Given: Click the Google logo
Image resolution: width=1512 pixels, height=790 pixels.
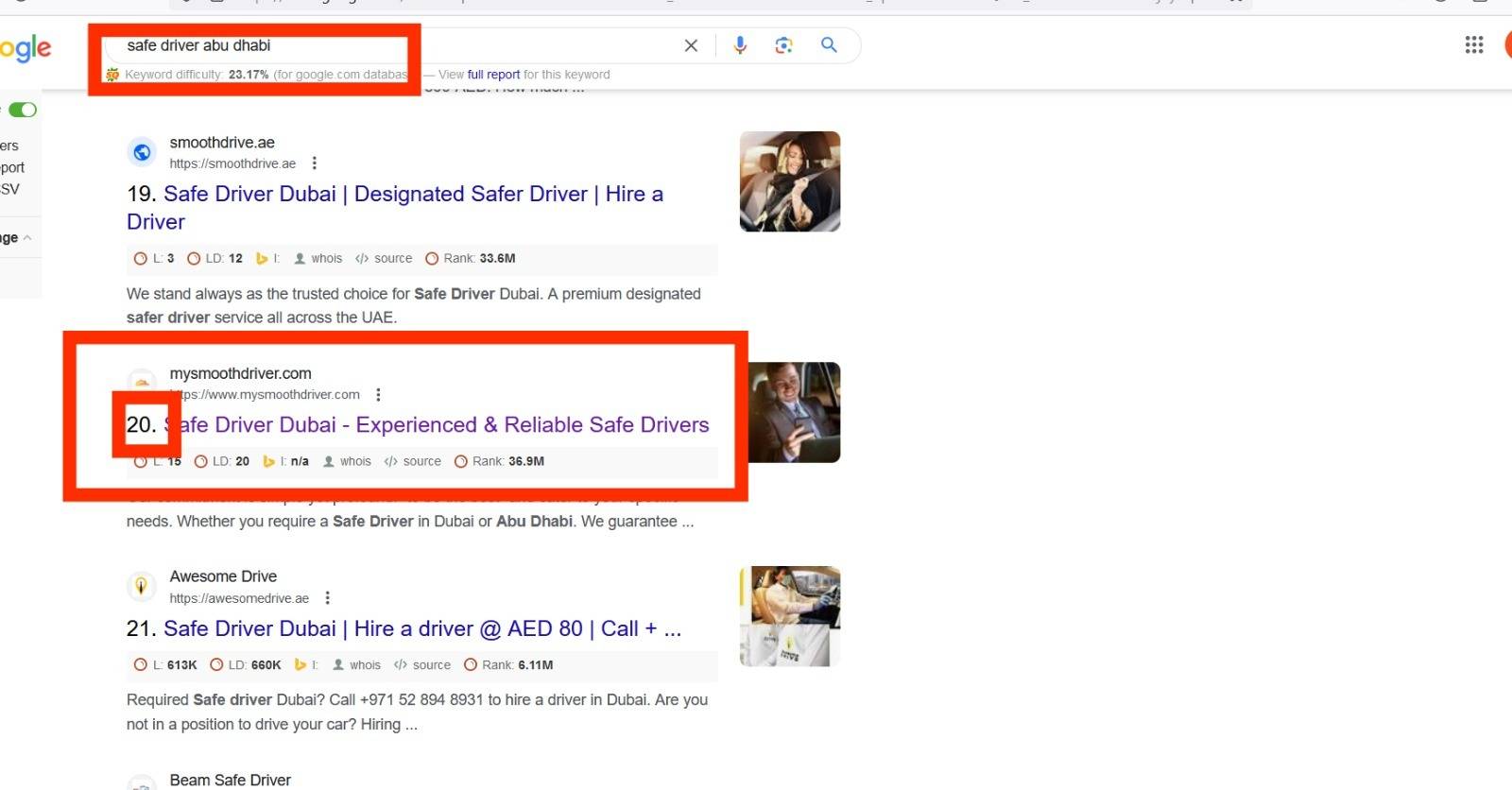Looking at the screenshot, I should [x=26, y=48].
